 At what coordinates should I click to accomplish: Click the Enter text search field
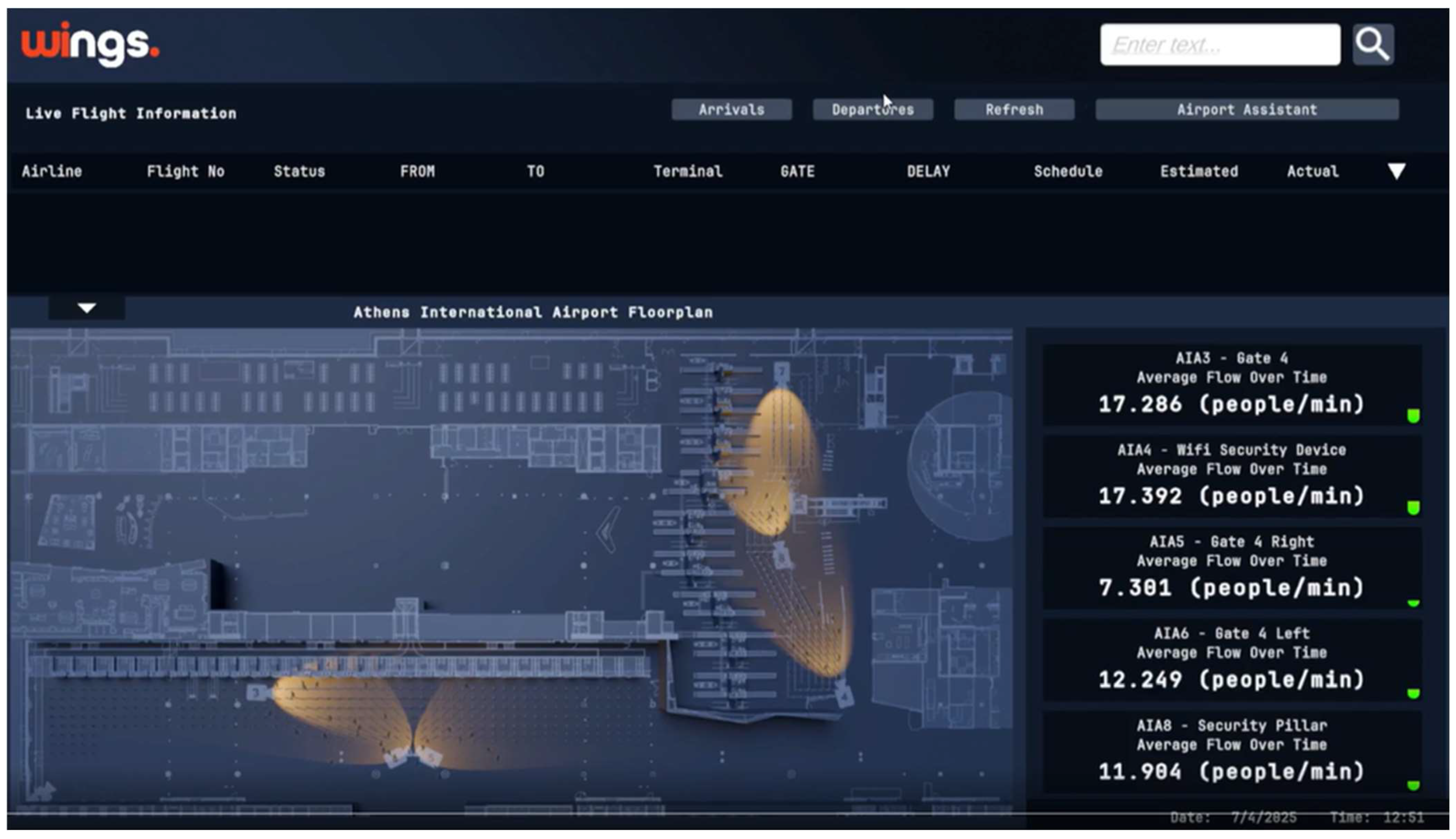(1219, 44)
